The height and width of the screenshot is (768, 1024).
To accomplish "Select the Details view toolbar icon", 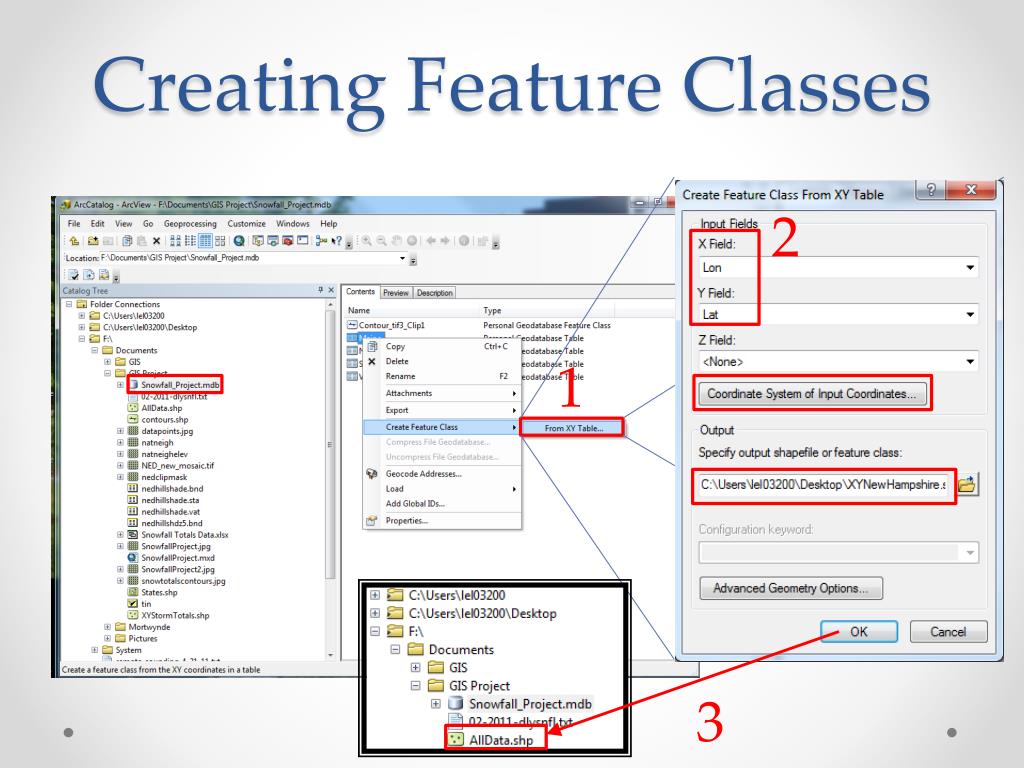I will (205, 241).
